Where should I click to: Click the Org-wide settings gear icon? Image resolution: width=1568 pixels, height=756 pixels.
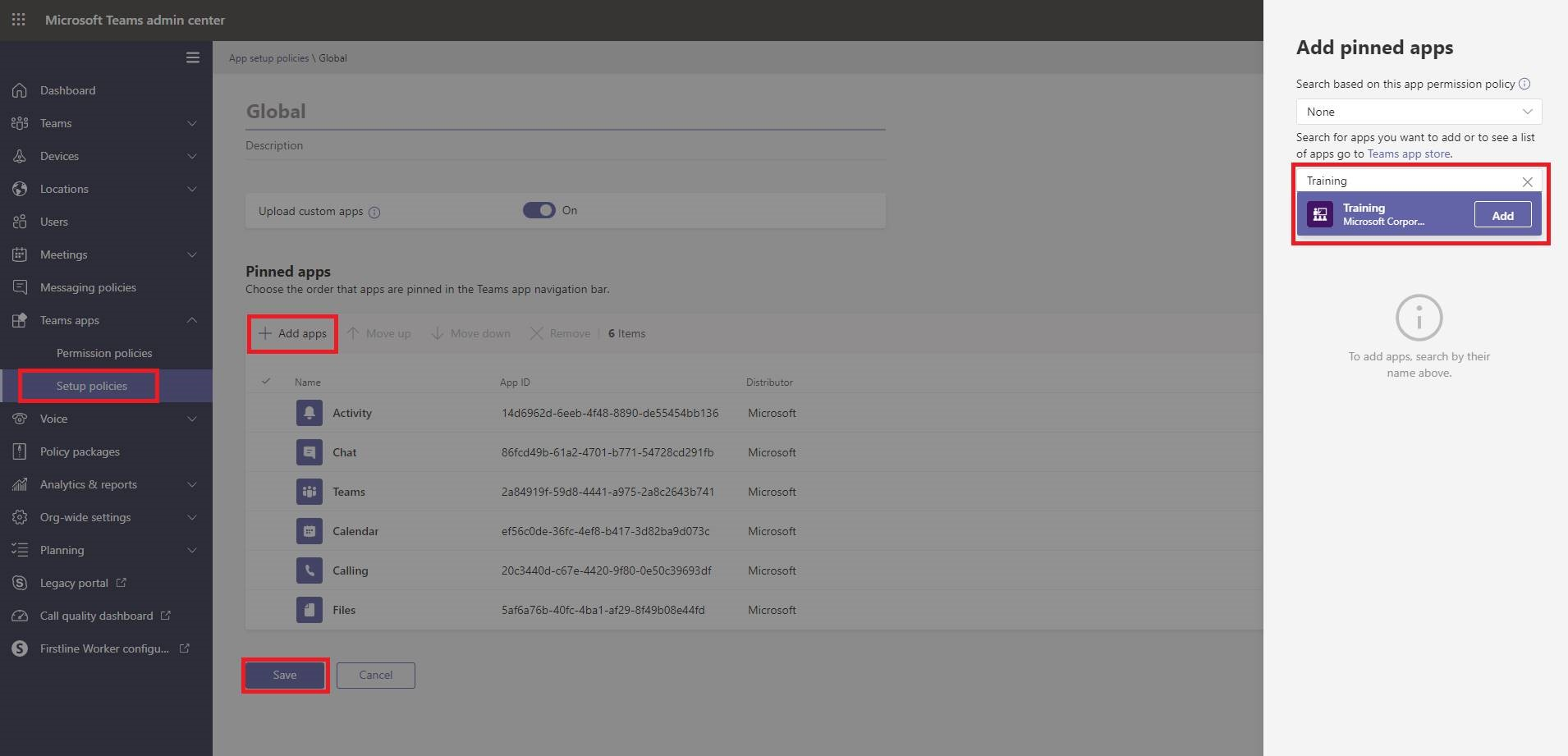click(x=20, y=517)
